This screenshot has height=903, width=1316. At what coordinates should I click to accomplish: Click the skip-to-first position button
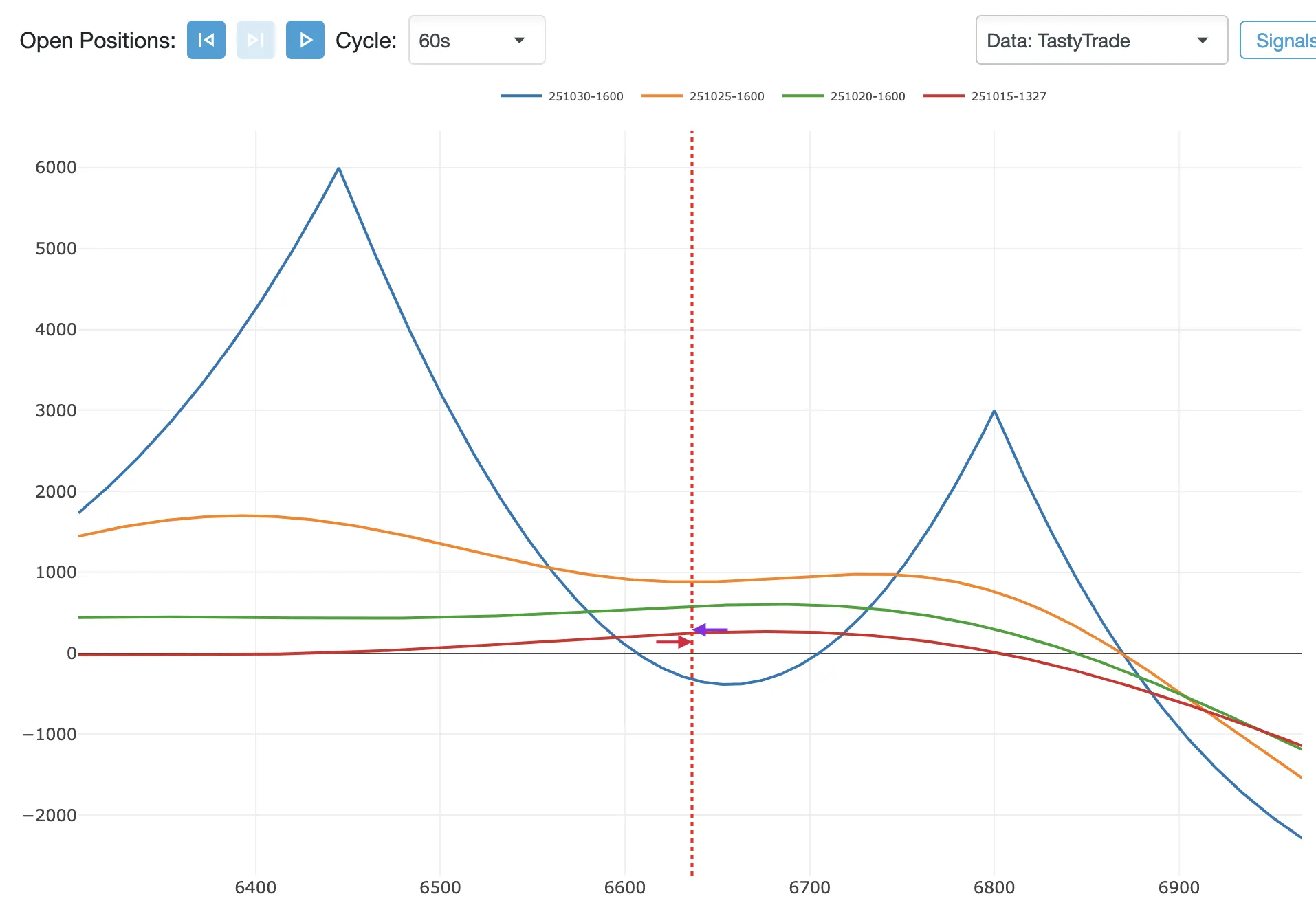click(x=206, y=41)
